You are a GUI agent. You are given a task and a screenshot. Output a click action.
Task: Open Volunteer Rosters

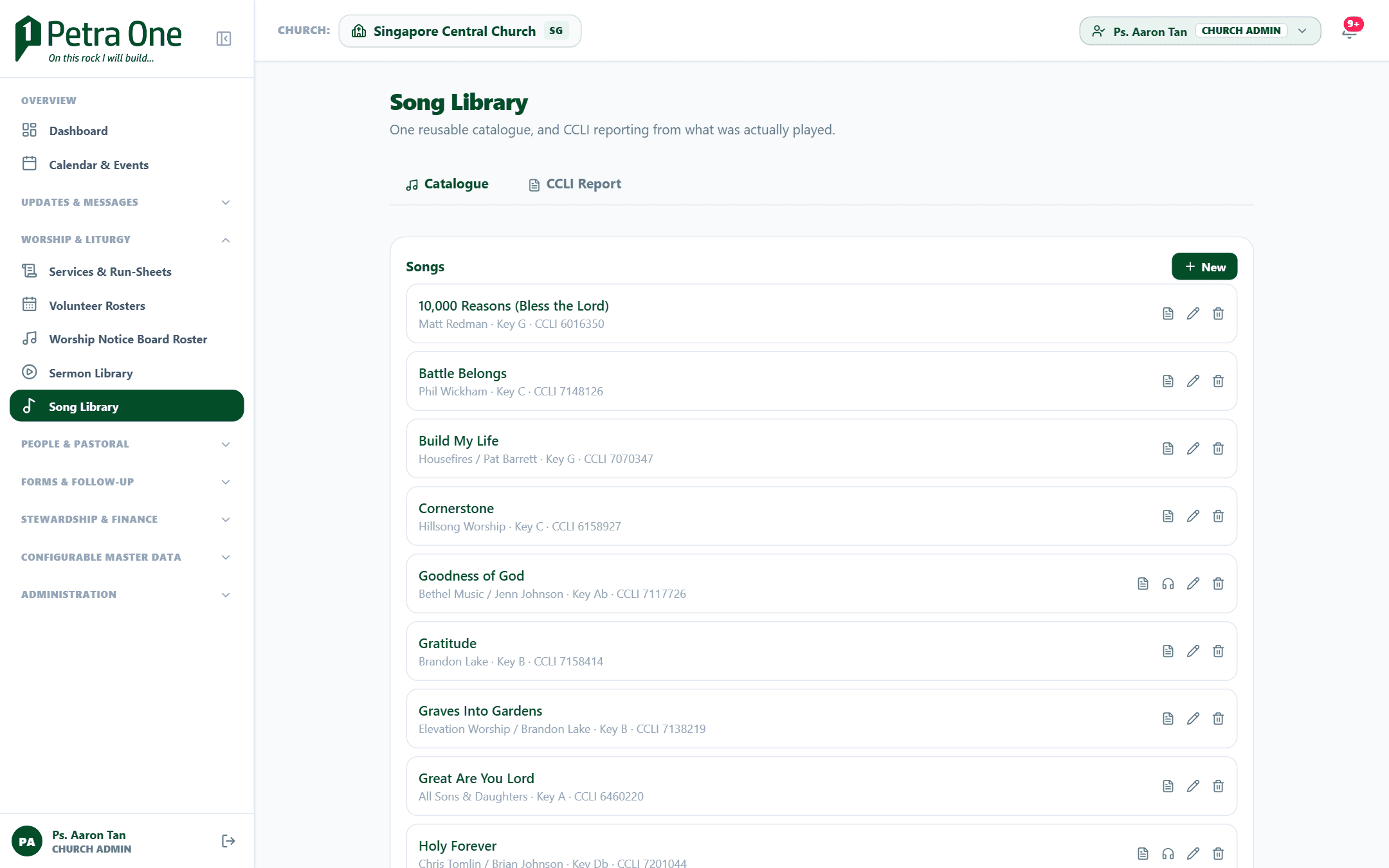point(127,305)
